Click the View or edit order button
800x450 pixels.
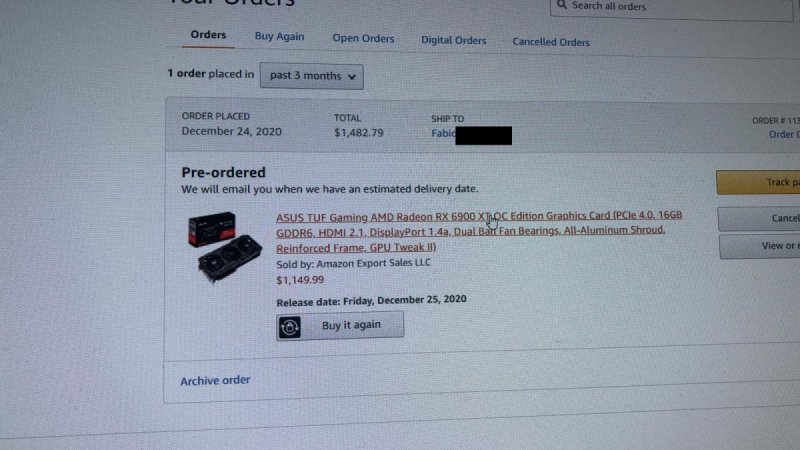[x=760, y=246]
